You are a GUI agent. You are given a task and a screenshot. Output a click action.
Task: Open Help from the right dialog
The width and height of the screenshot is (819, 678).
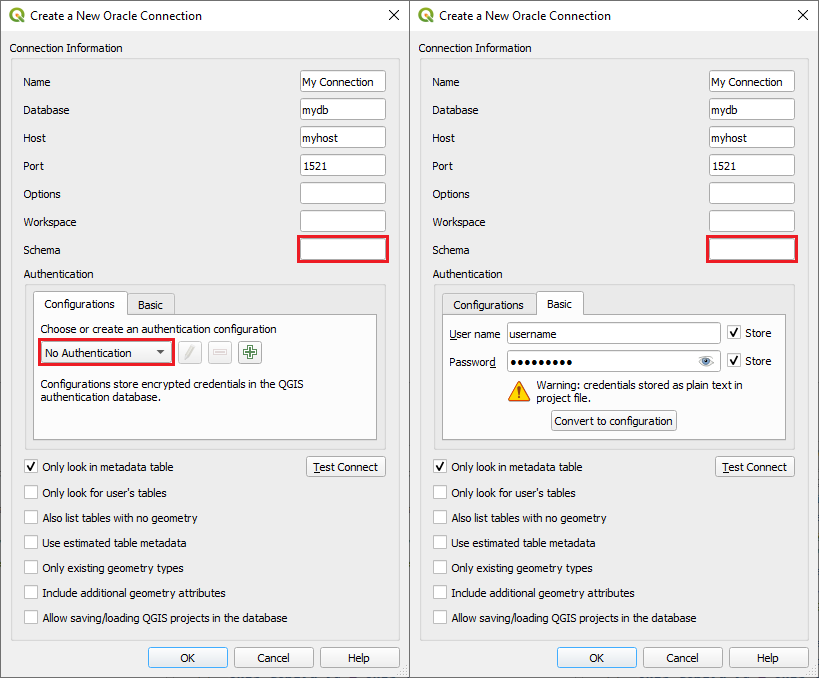click(767, 658)
